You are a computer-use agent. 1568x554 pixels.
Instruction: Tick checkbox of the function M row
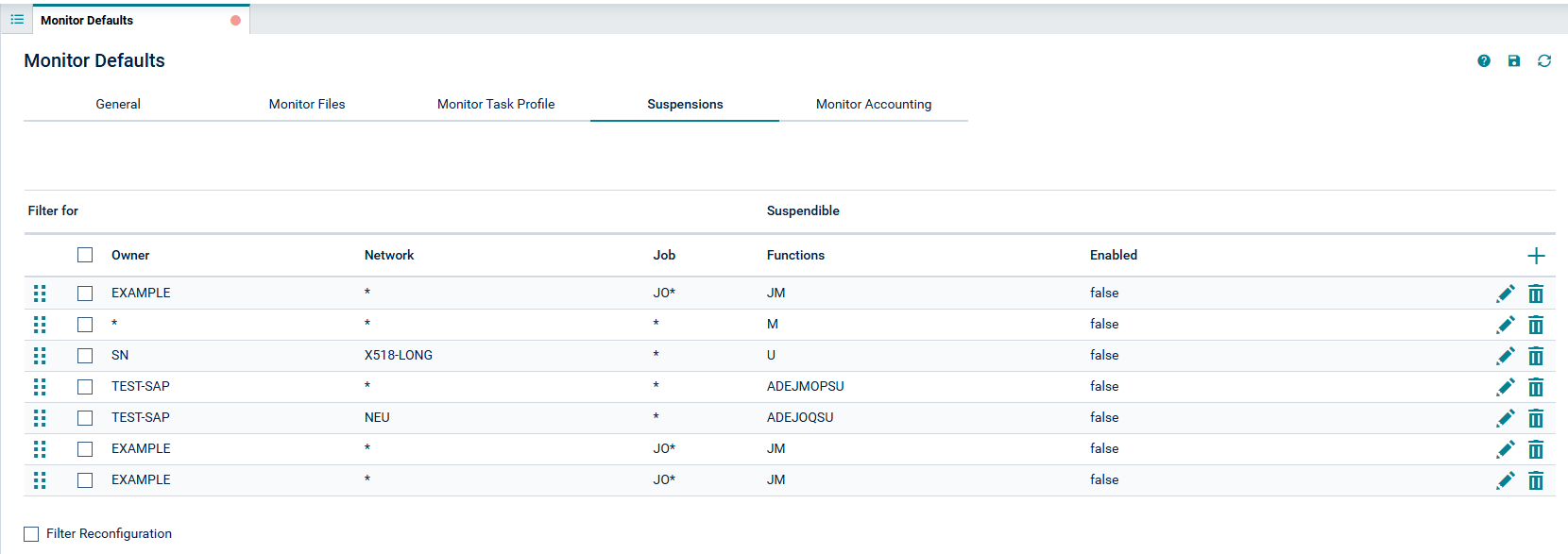[85, 325]
